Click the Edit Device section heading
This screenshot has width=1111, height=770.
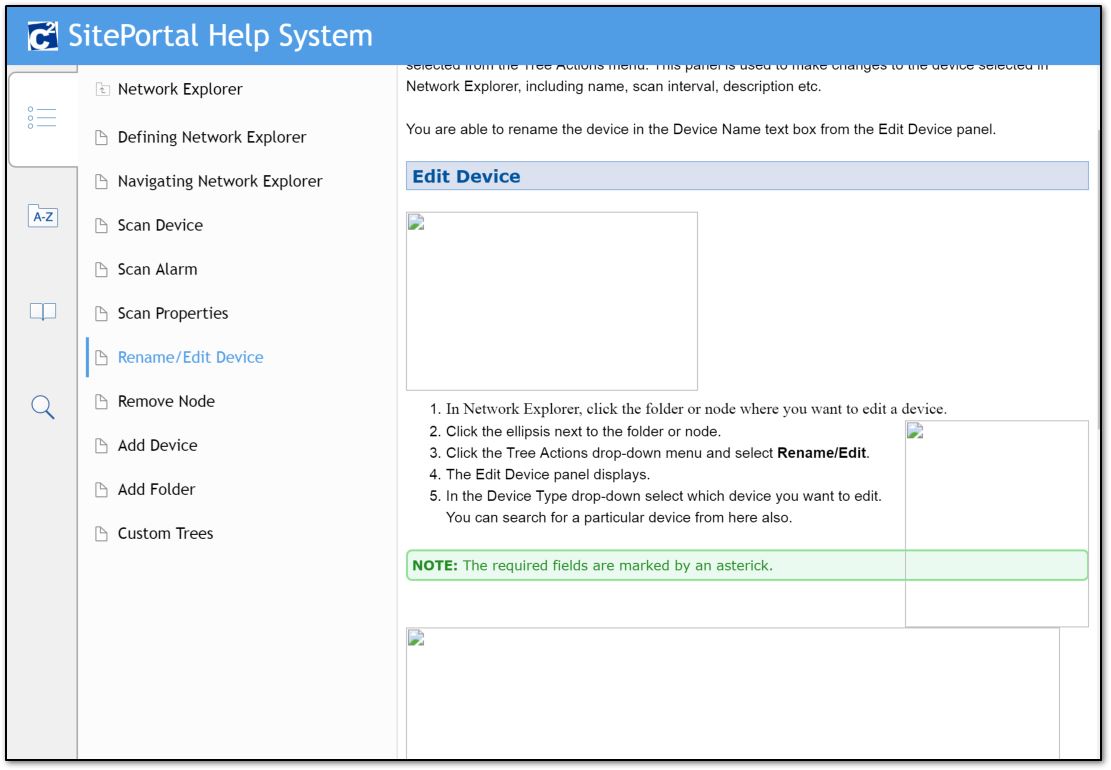(747, 176)
